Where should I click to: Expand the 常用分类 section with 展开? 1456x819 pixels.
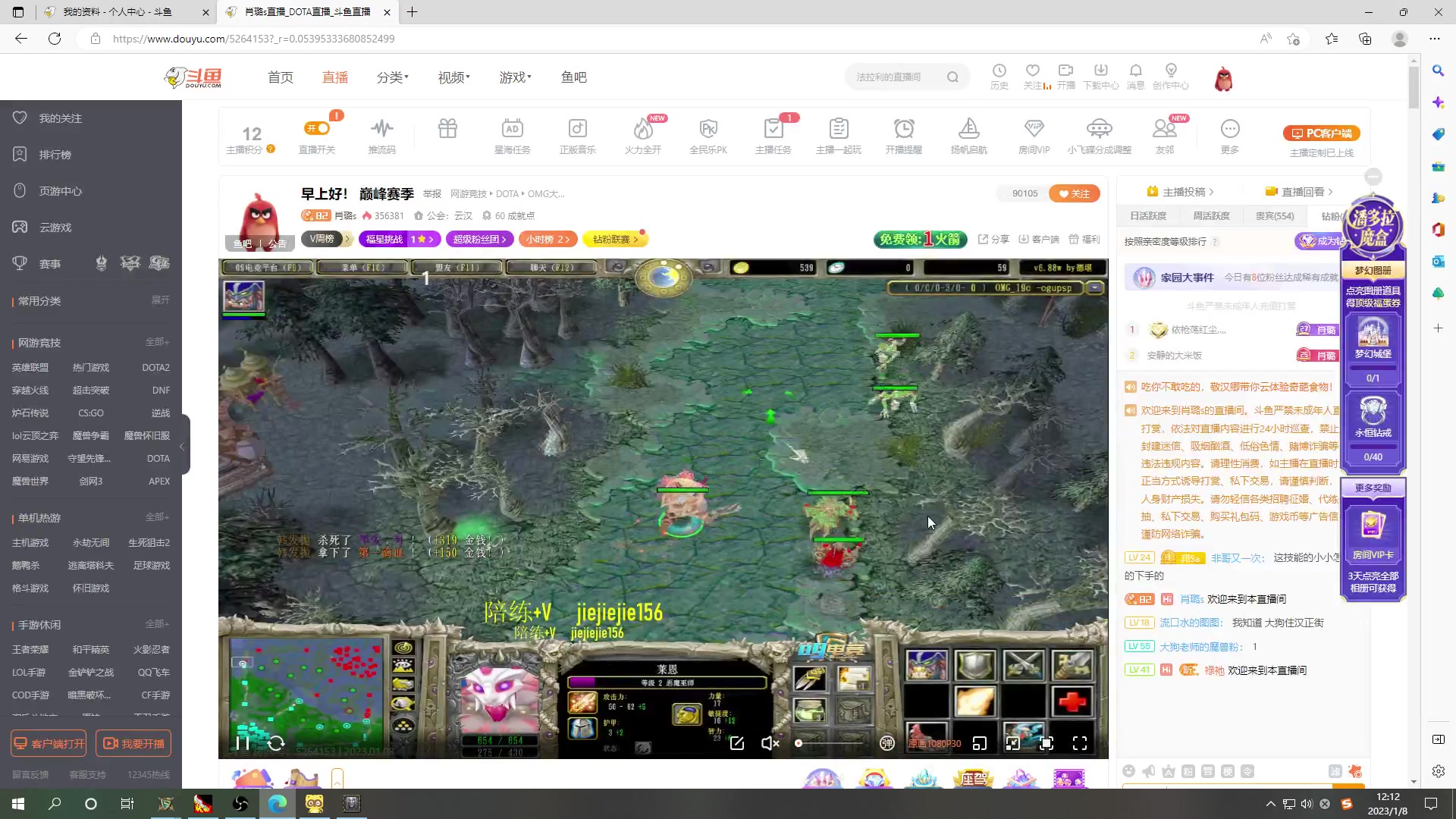(x=160, y=300)
